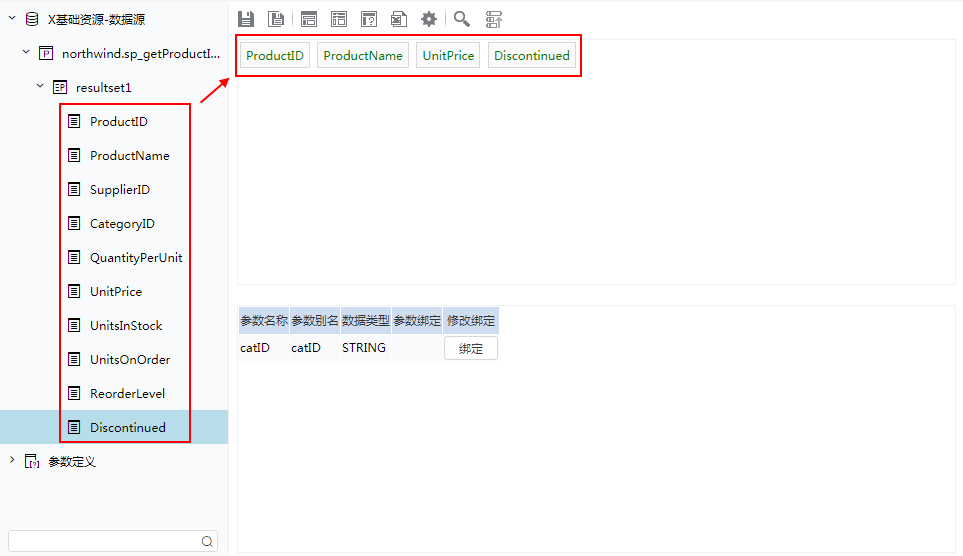Click the STRING data type cell
The height and width of the screenshot is (556, 963).
[x=364, y=348]
